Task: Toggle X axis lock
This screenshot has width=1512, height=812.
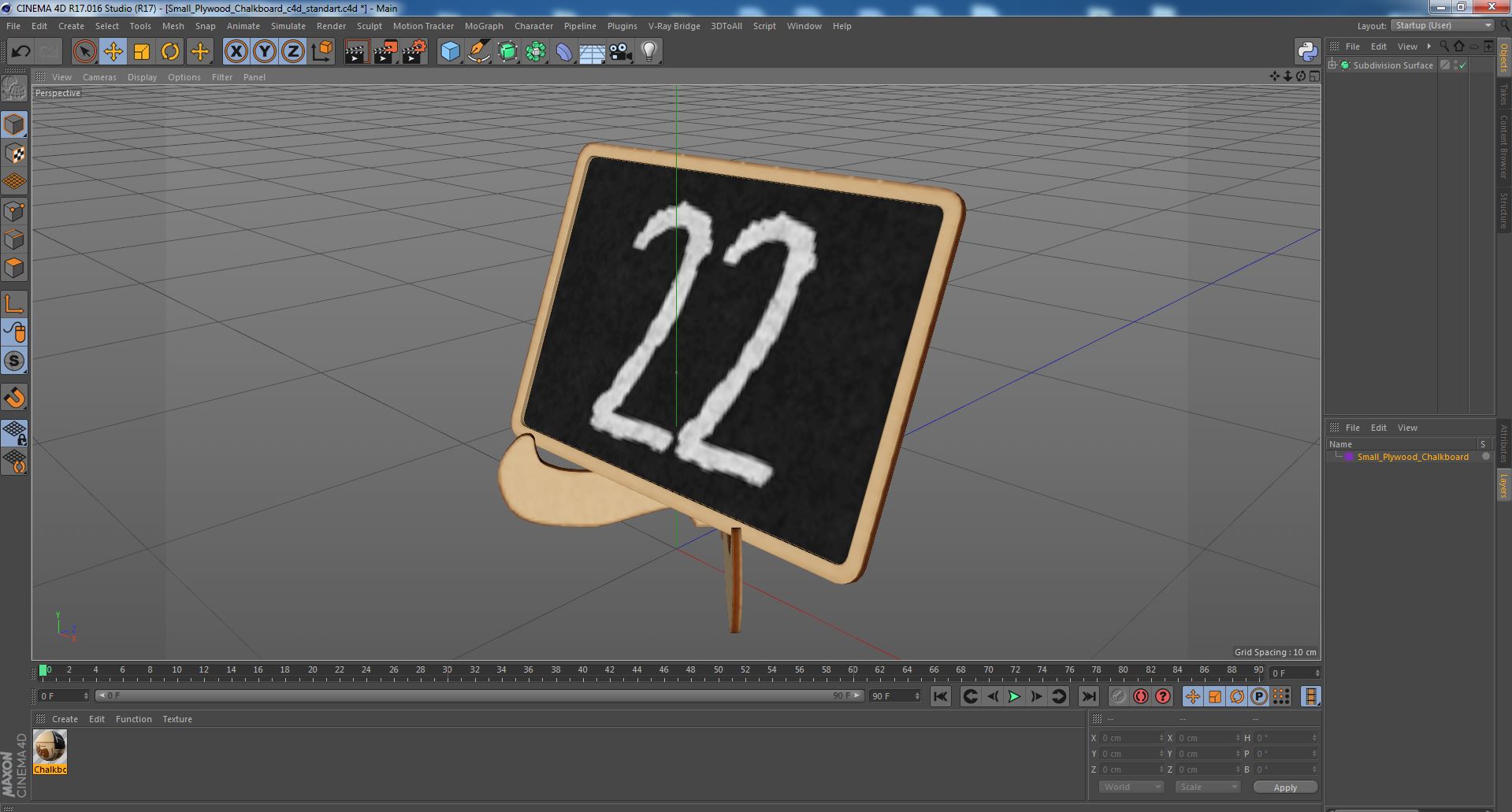Action: point(236,52)
